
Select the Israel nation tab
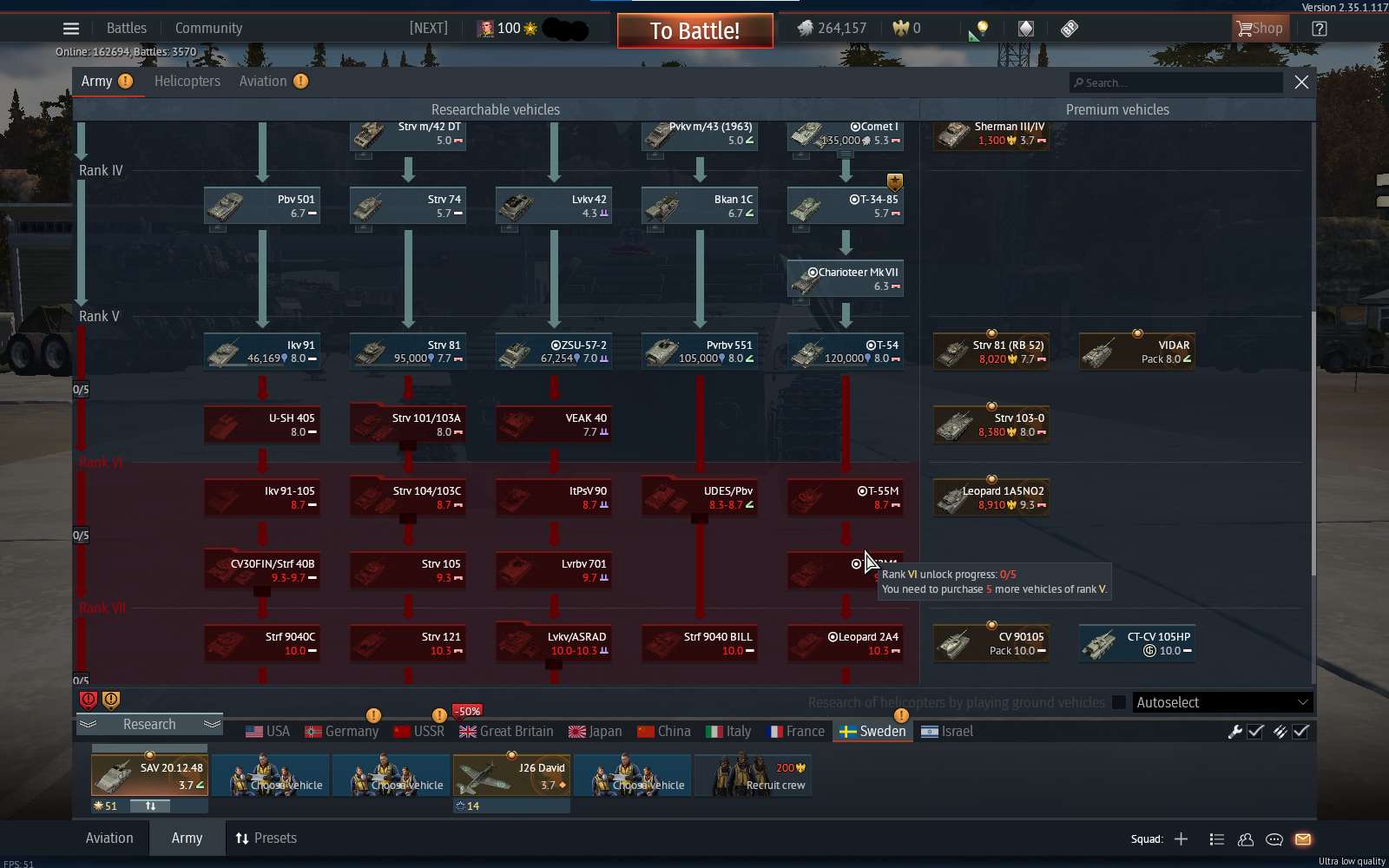[948, 732]
